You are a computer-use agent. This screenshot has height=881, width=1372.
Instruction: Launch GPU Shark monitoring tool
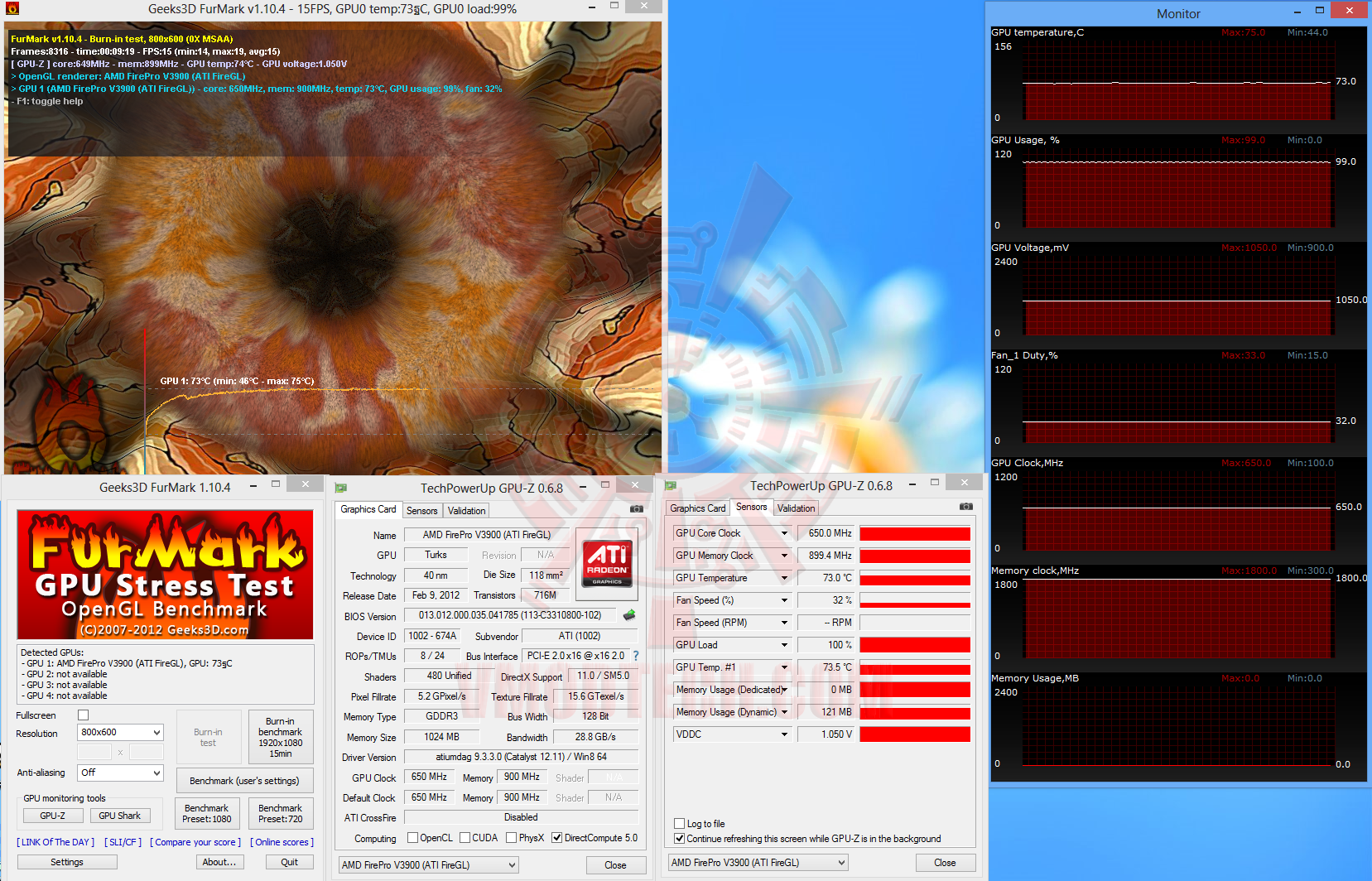(120, 816)
